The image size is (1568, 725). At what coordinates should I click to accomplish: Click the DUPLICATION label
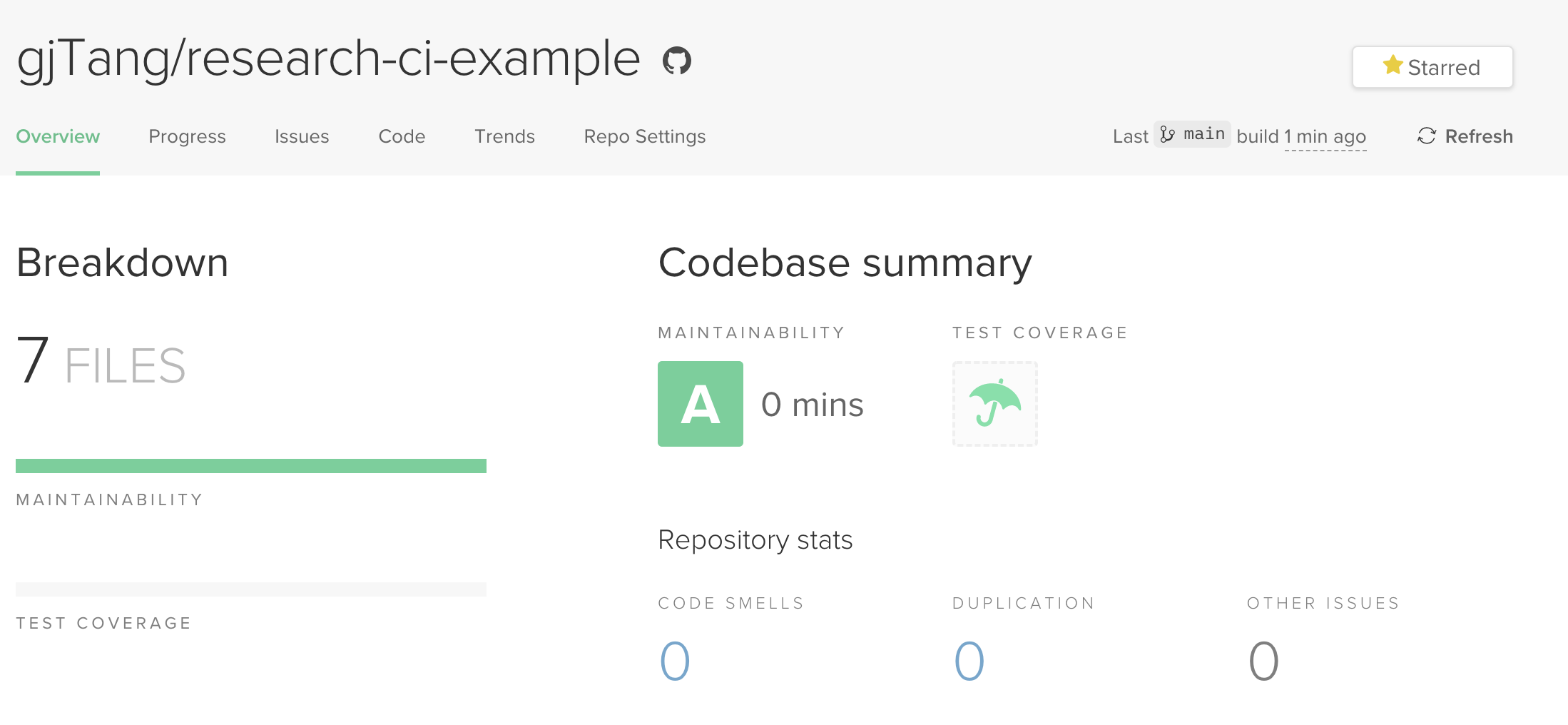(1023, 603)
